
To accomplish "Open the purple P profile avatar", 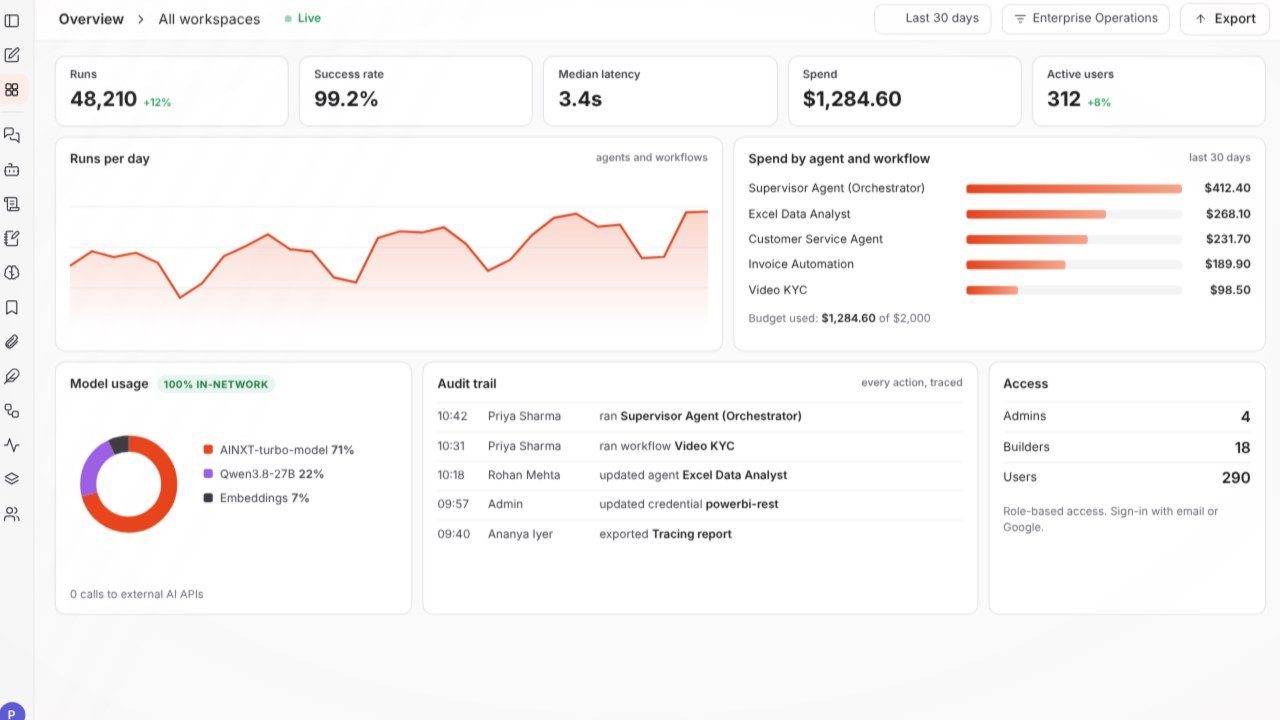I will [12, 711].
